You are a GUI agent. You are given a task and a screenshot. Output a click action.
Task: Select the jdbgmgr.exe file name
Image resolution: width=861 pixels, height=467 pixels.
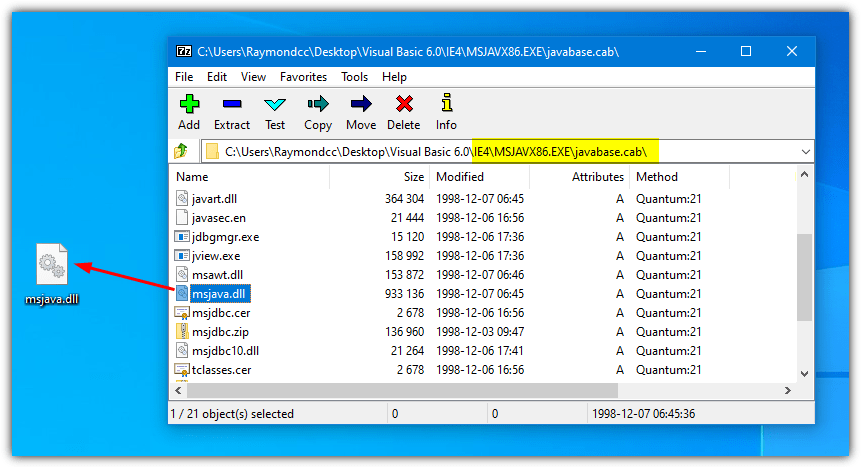click(225, 237)
